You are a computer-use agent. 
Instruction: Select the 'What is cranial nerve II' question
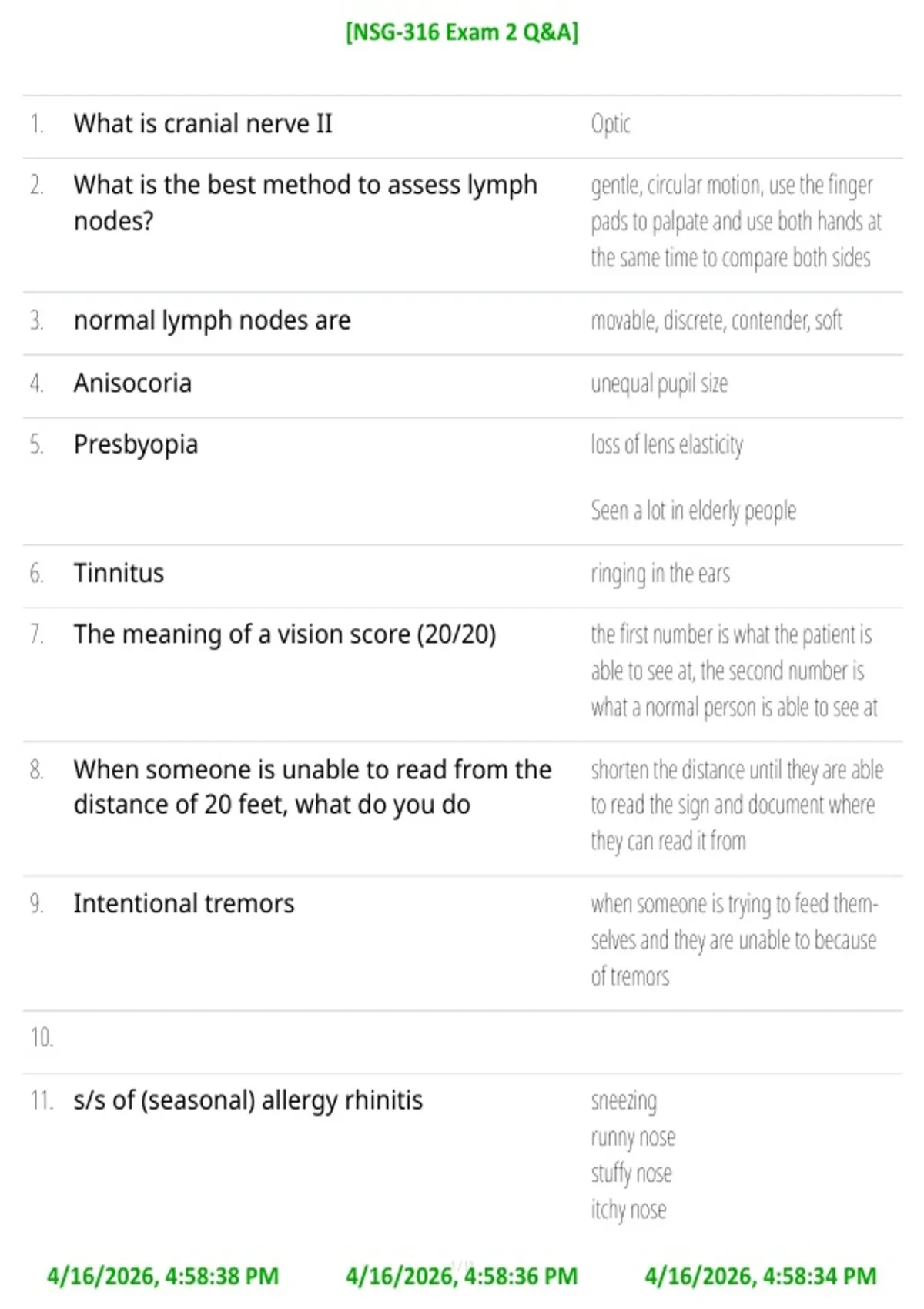(x=203, y=123)
